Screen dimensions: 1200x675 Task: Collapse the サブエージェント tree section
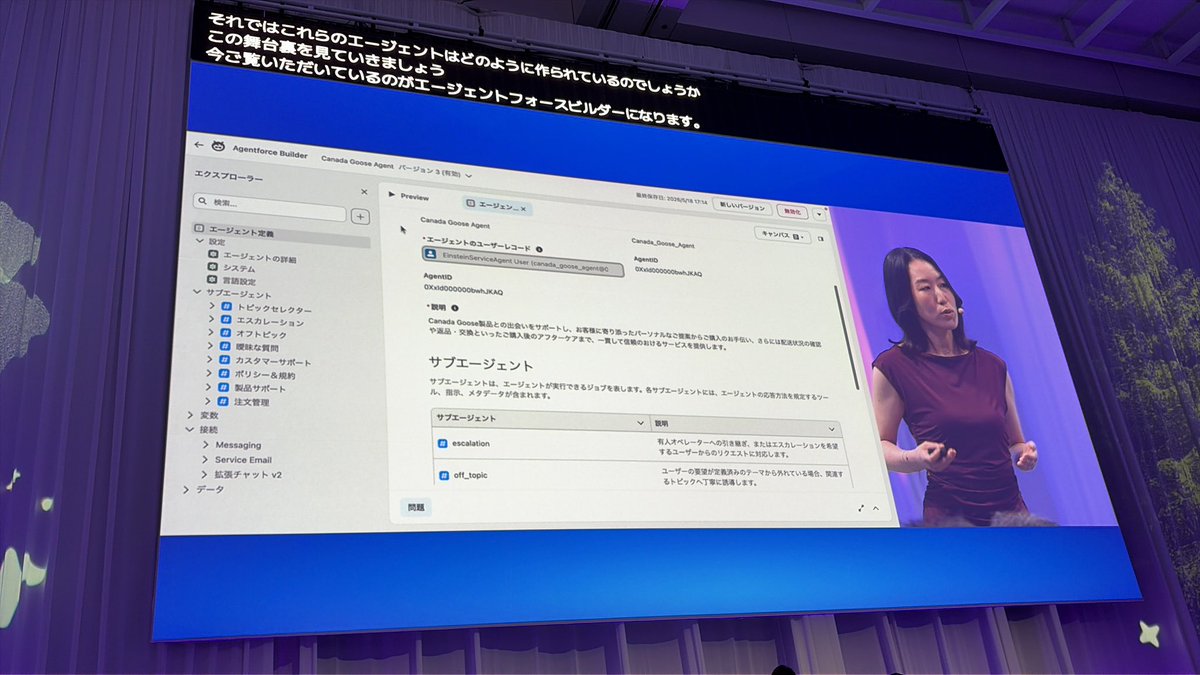coord(197,293)
